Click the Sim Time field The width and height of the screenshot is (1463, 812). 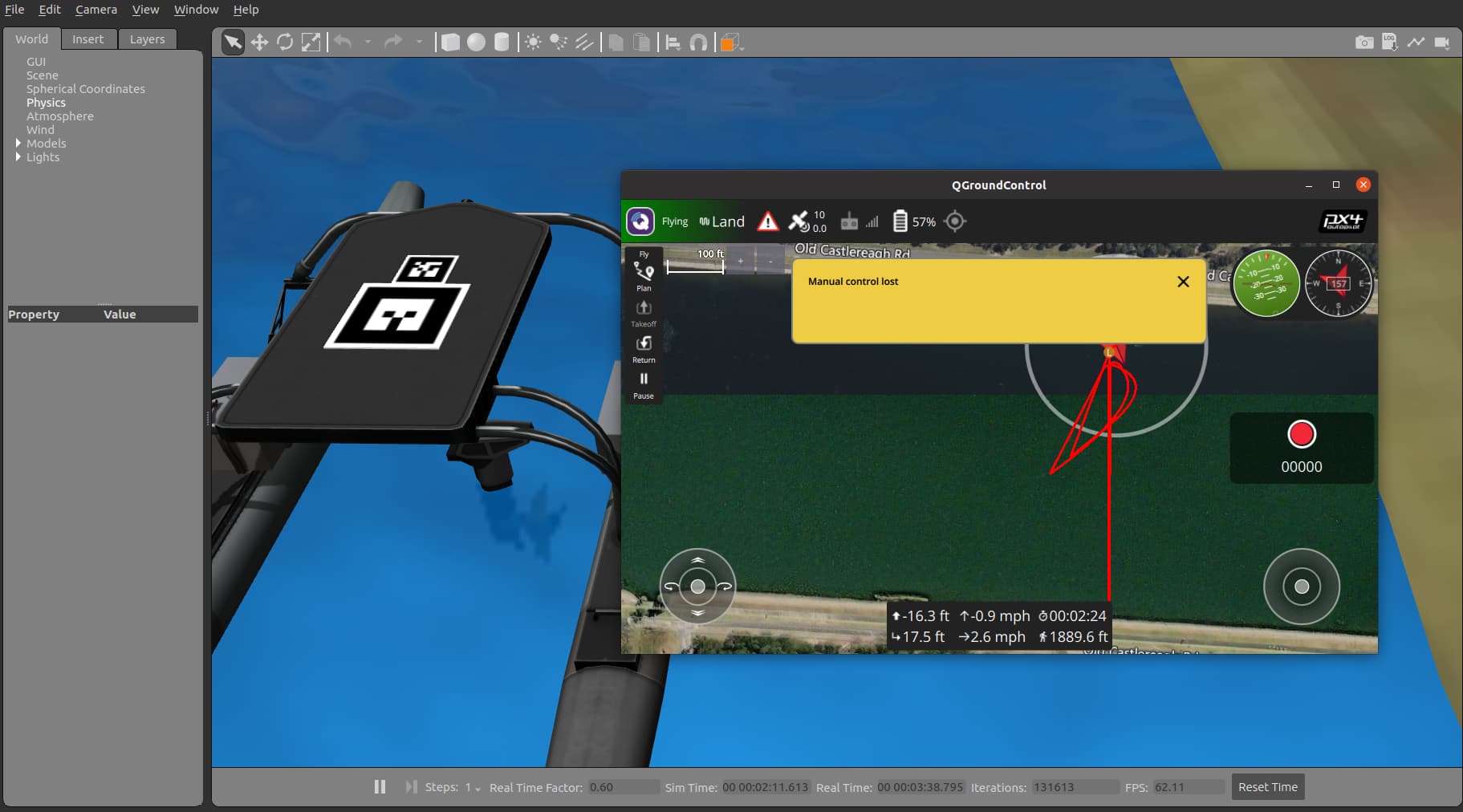point(766,787)
